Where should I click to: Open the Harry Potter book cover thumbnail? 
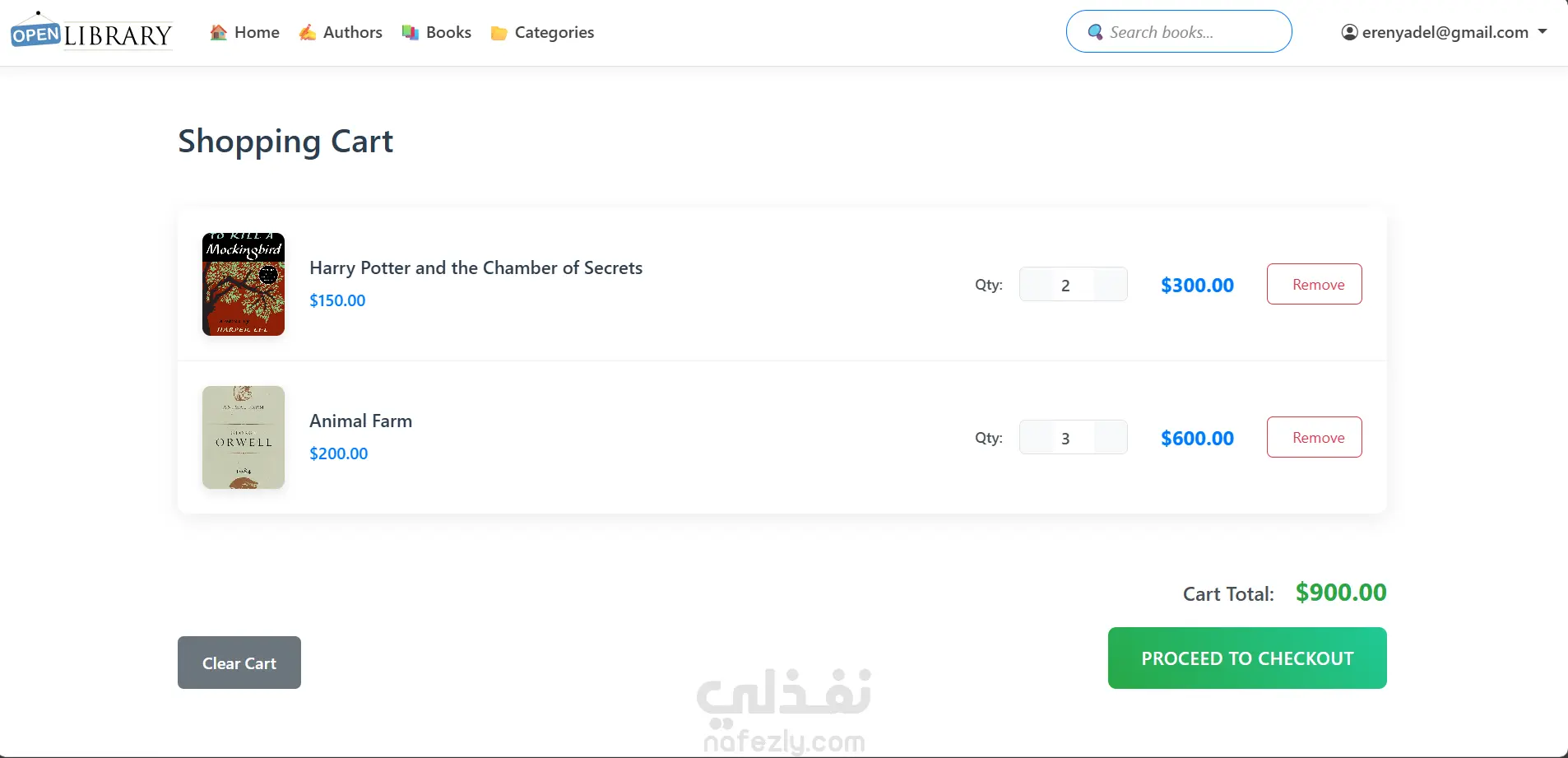[244, 284]
